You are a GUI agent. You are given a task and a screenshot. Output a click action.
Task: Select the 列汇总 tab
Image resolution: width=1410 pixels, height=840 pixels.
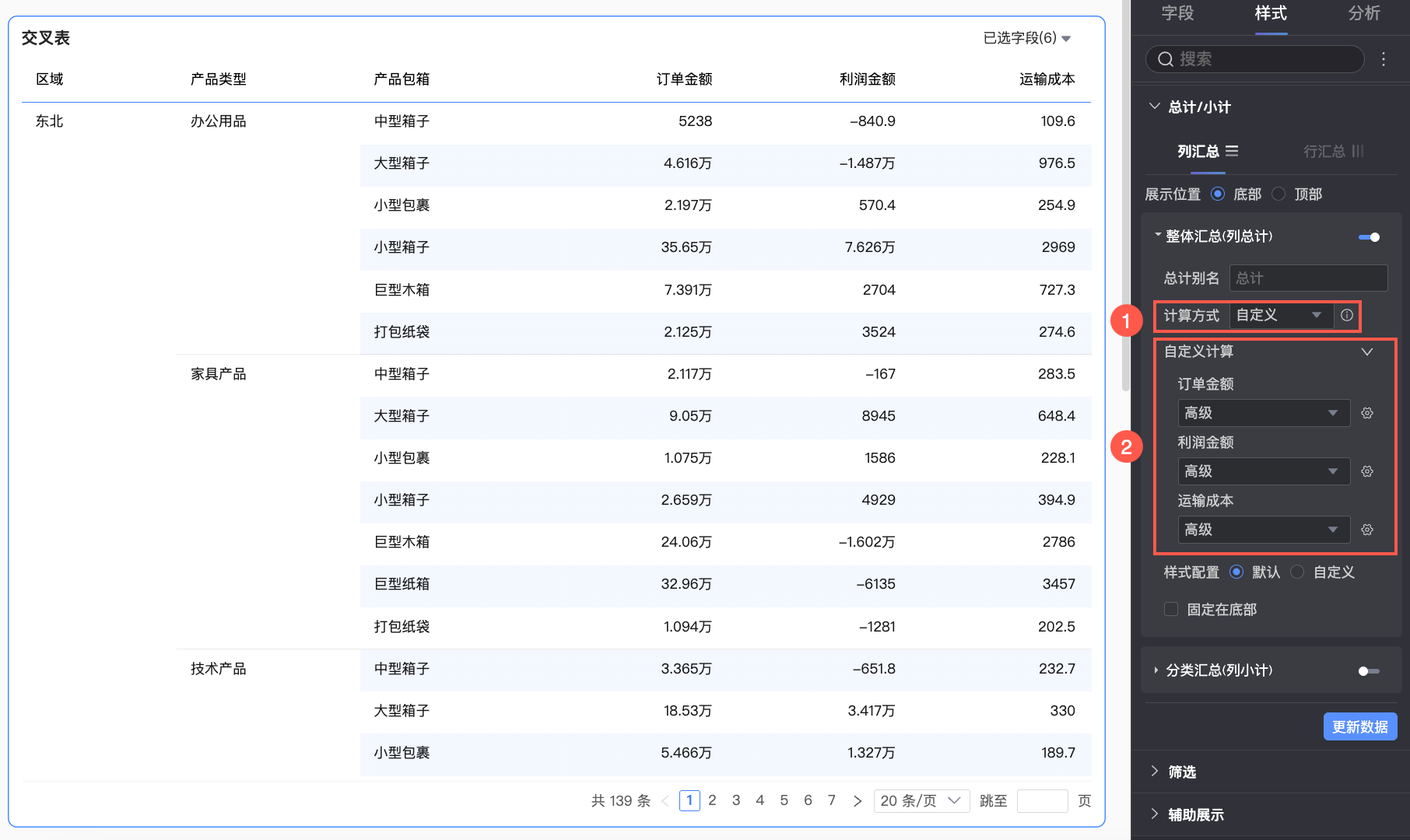[x=1208, y=151]
